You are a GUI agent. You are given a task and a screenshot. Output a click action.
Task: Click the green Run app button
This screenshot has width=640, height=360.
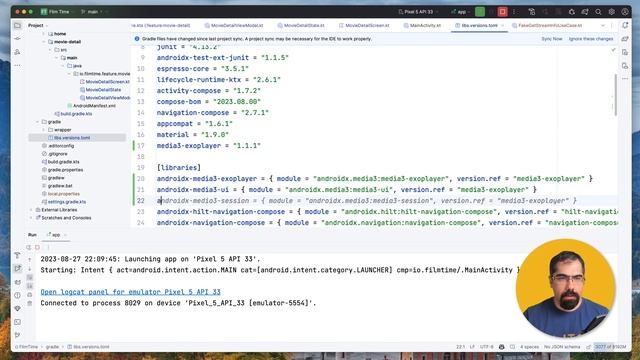[x=480, y=12]
